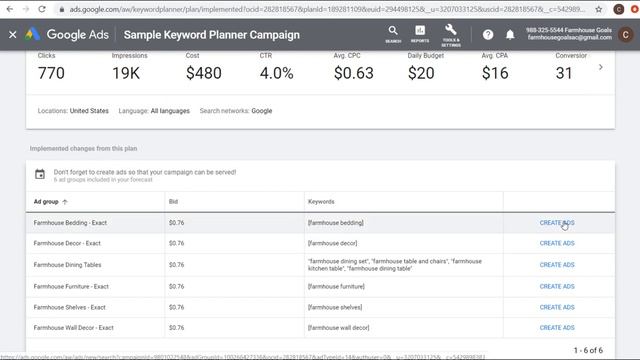This screenshot has width=640, height=360.
Task: Create ads for Farmhouse Dining Tables
Action: pyautogui.click(x=557, y=265)
